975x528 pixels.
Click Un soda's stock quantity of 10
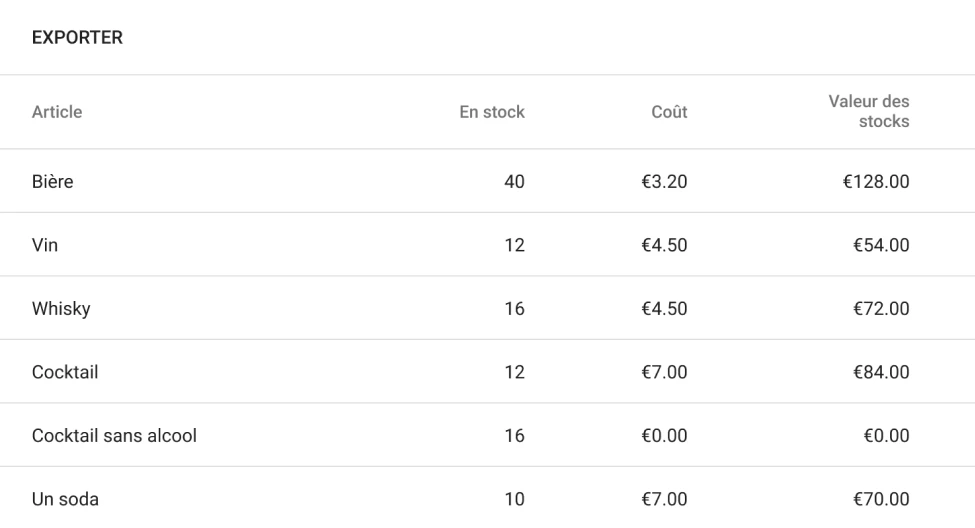click(x=514, y=499)
